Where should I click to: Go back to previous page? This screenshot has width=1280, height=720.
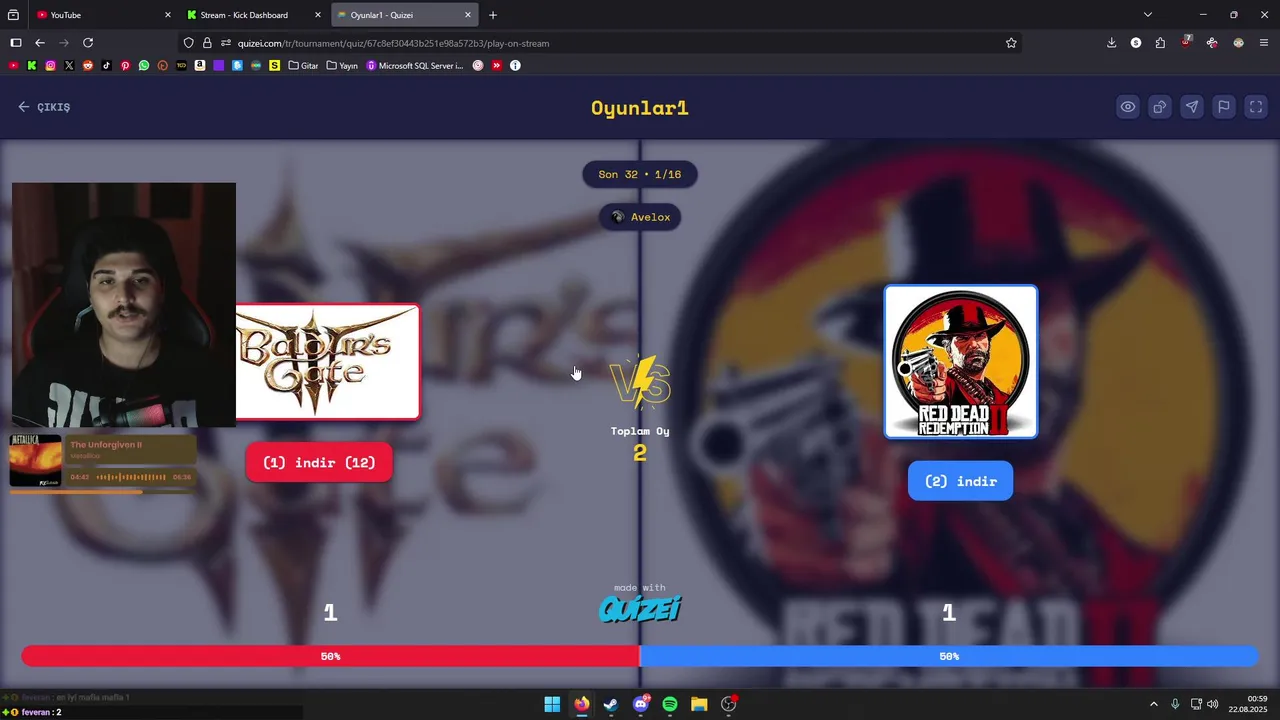40,43
